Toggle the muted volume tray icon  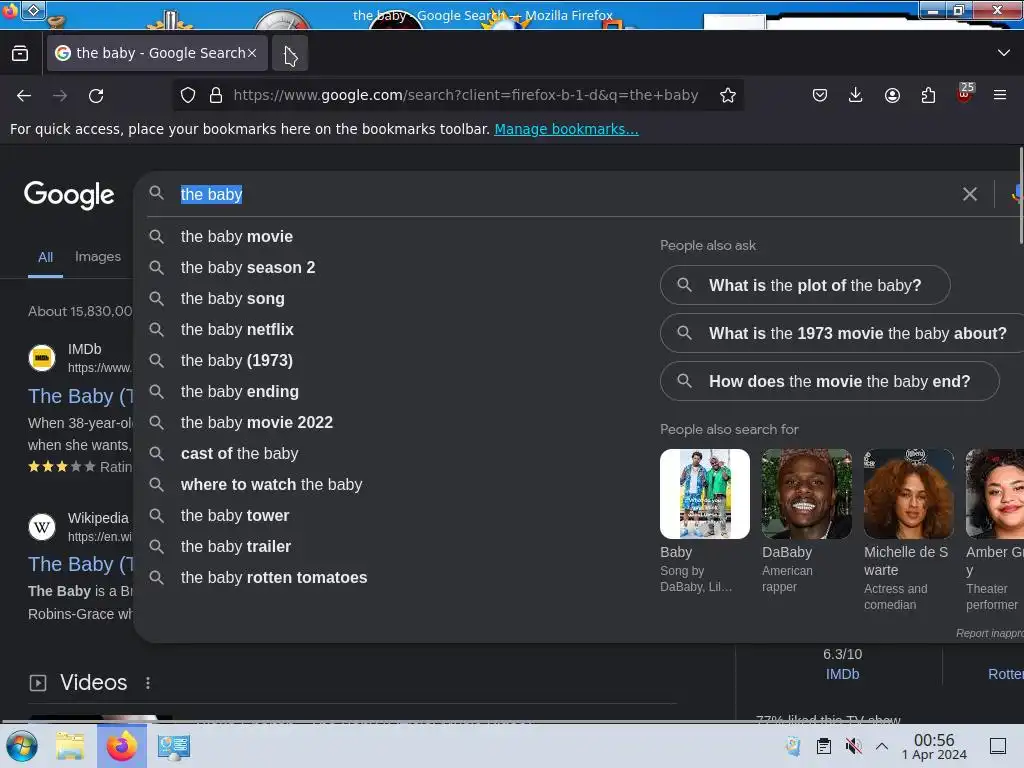point(854,746)
